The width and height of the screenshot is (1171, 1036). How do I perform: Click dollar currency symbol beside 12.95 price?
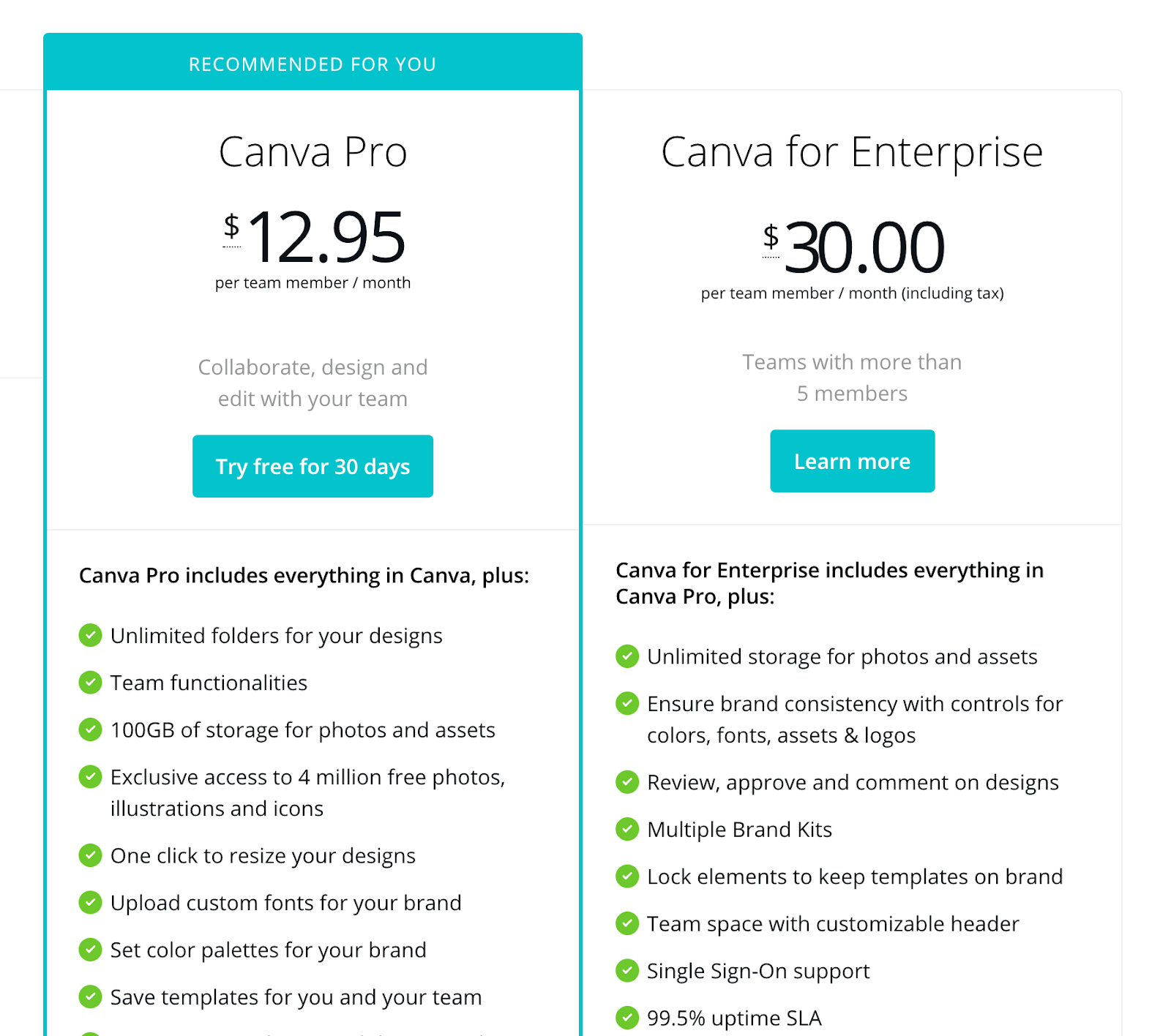231,226
